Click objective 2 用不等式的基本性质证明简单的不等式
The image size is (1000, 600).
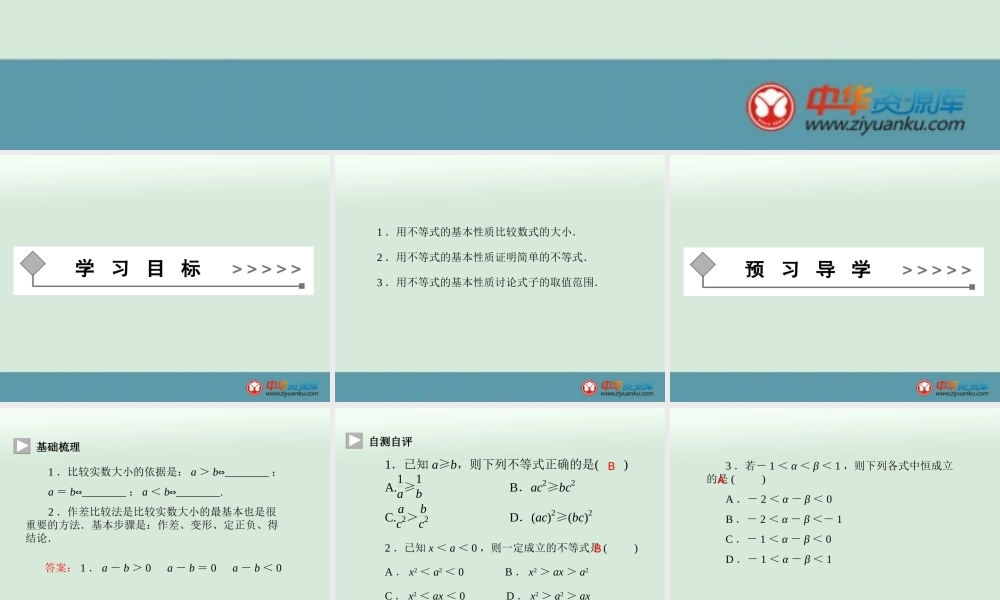(x=482, y=257)
